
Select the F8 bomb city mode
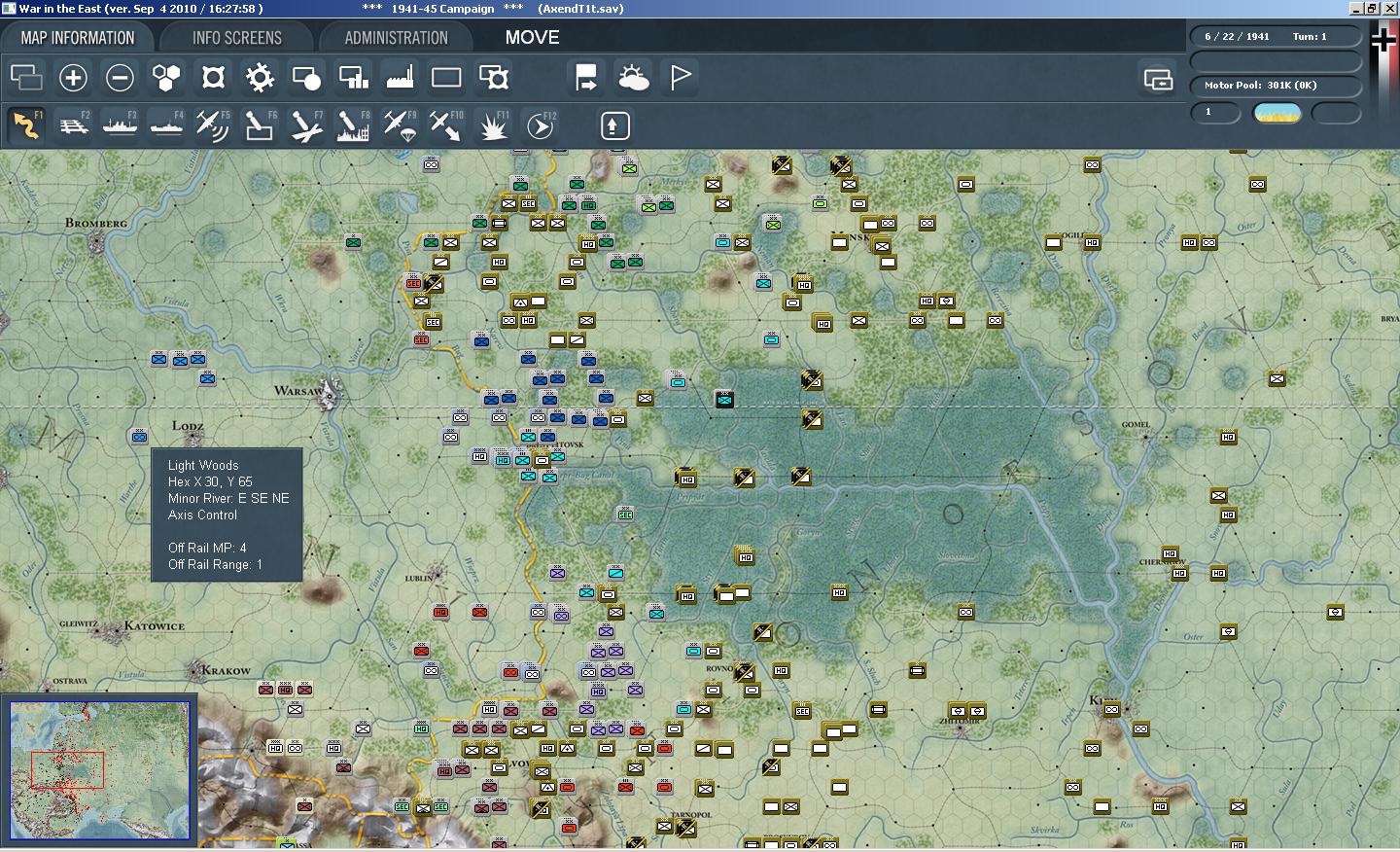(x=353, y=125)
